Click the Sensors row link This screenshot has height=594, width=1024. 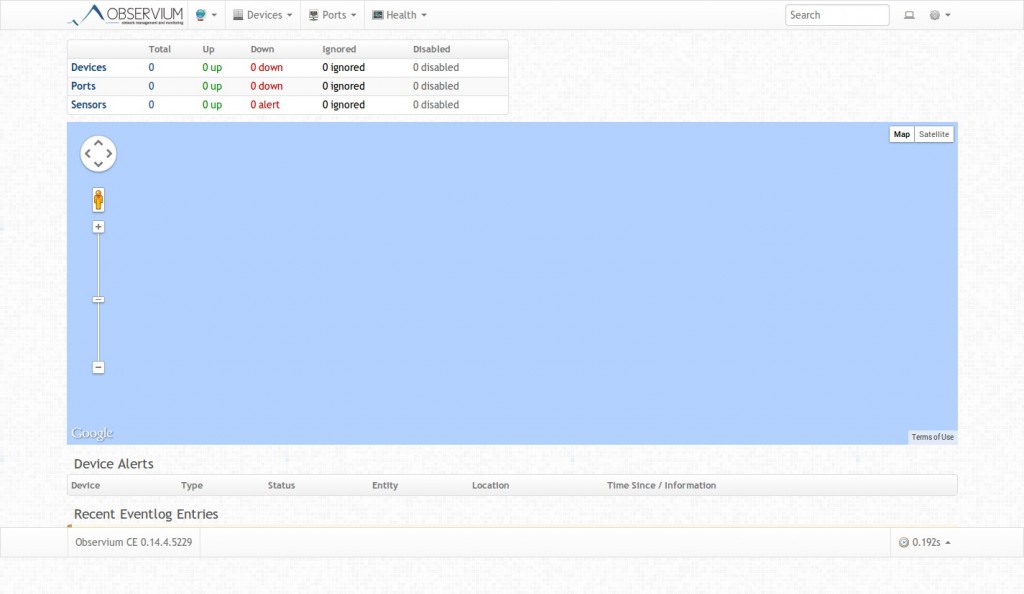[90, 104]
